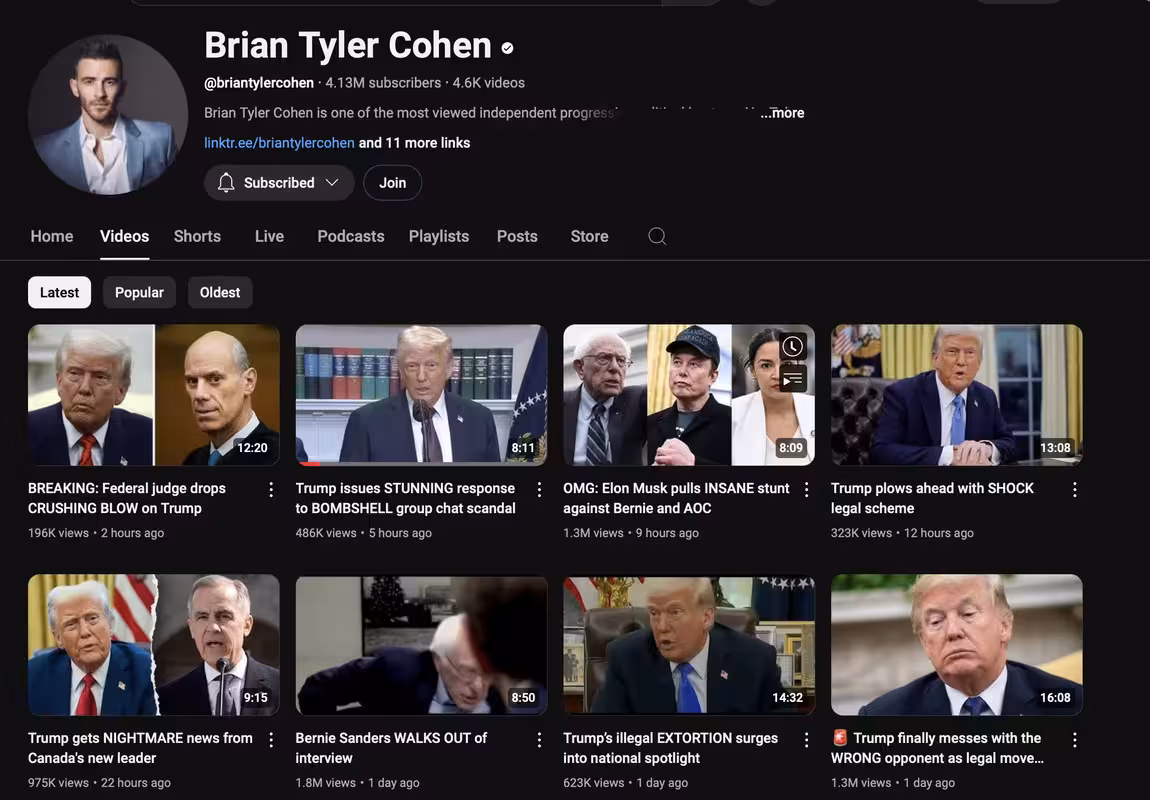Open options menu for NIGHTMARE news from Canada video
Image resolution: width=1150 pixels, height=800 pixels.
[x=271, y=740]
